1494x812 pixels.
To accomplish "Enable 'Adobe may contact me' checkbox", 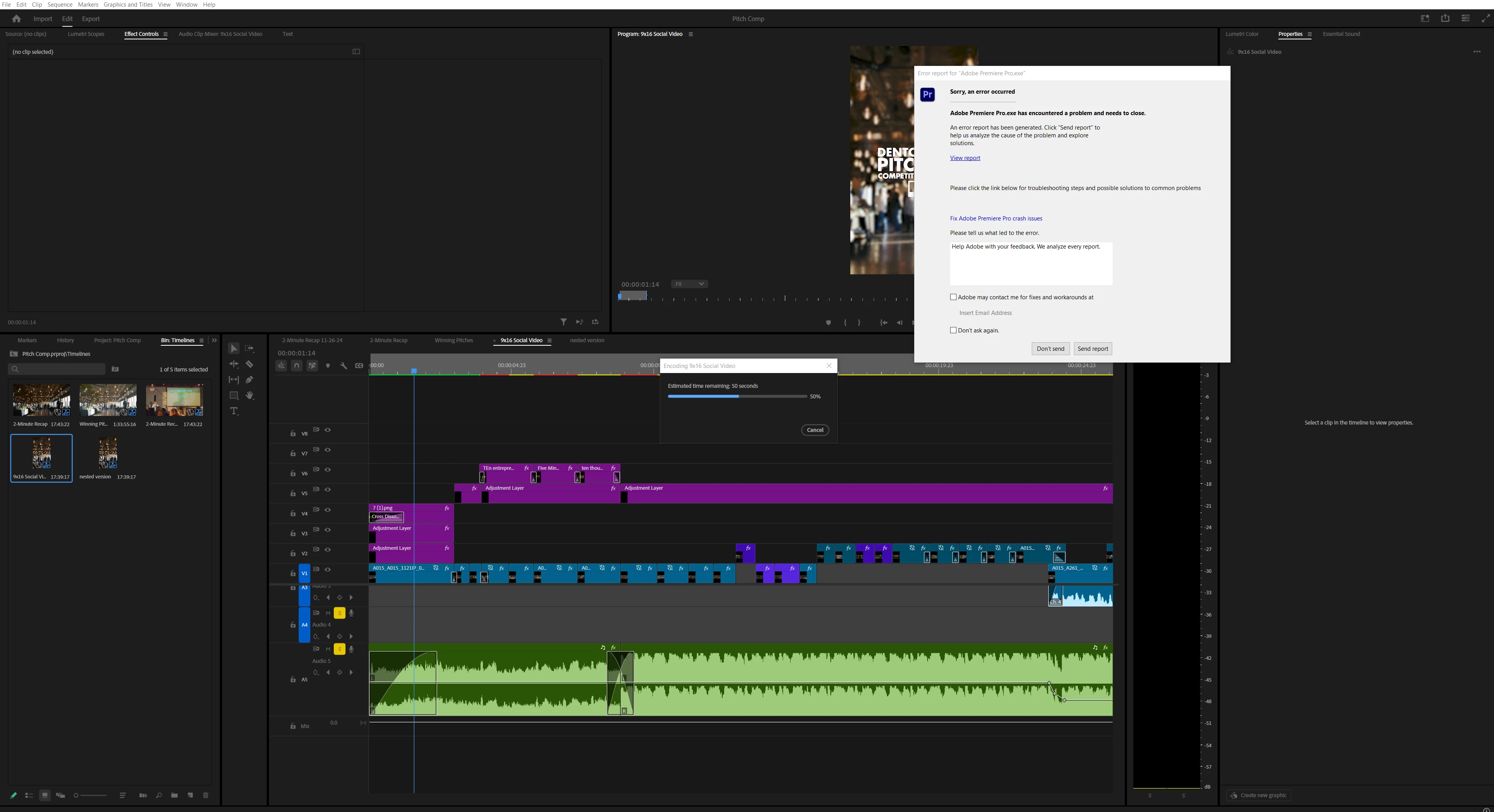I will pos(953,297).
